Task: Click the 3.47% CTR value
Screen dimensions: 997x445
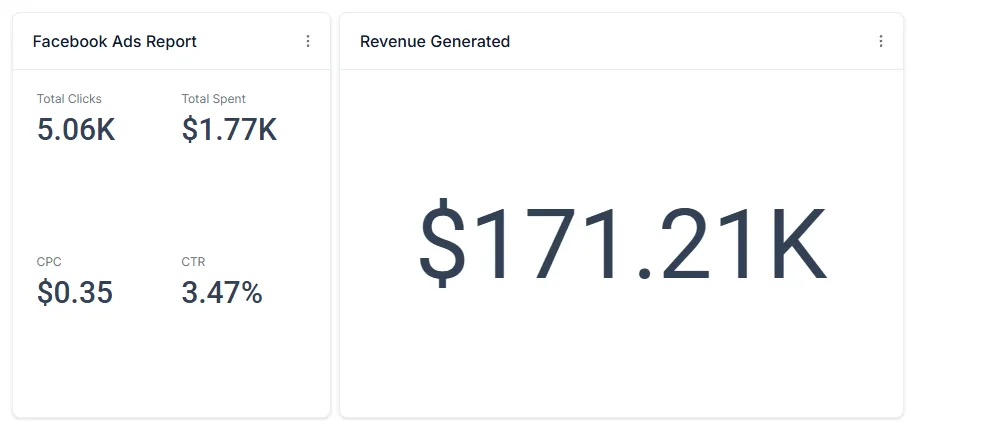Action: click(x=222, y=293)
